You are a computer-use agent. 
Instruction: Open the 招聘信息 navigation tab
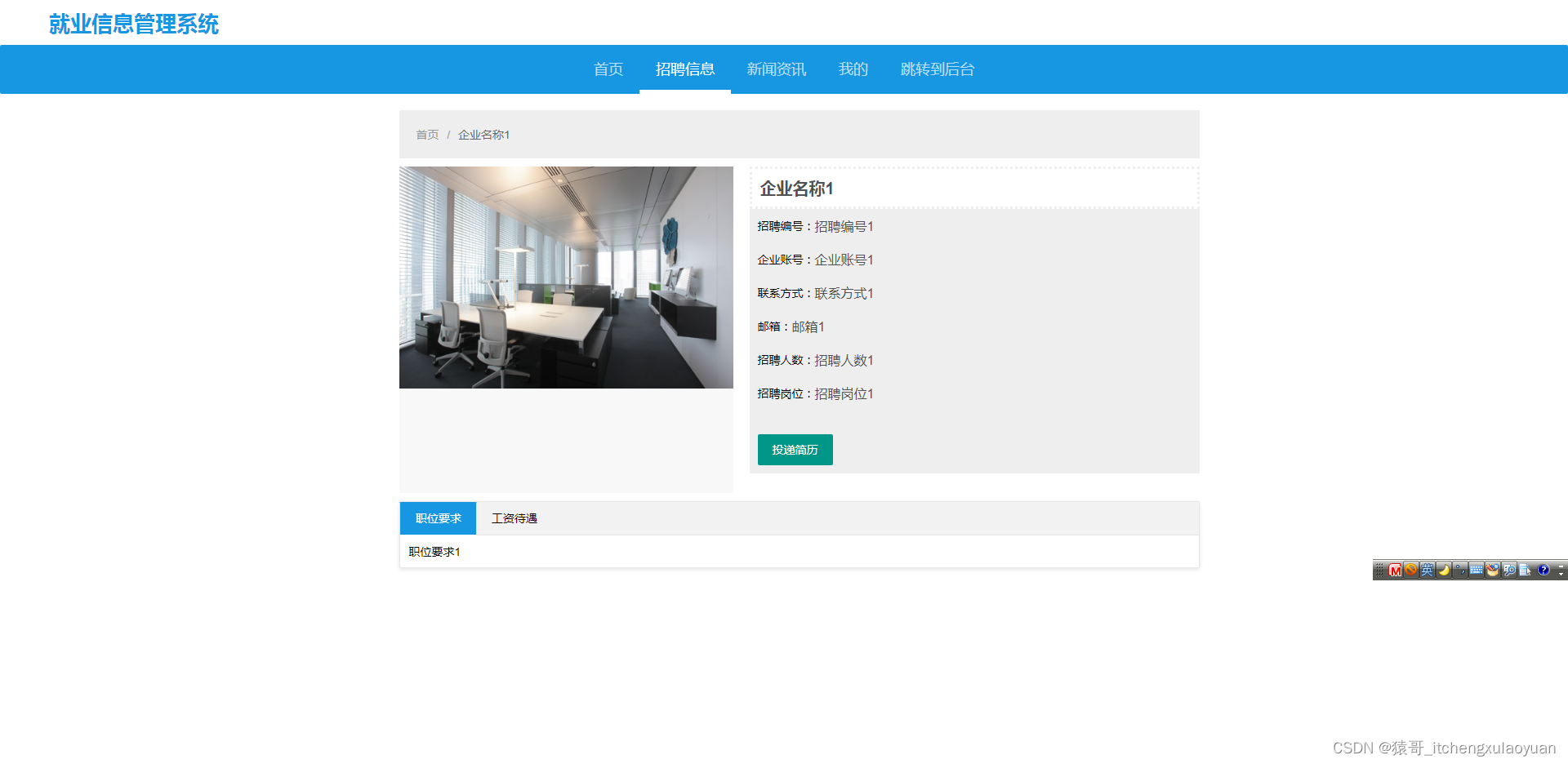click(x=685, y=69)
